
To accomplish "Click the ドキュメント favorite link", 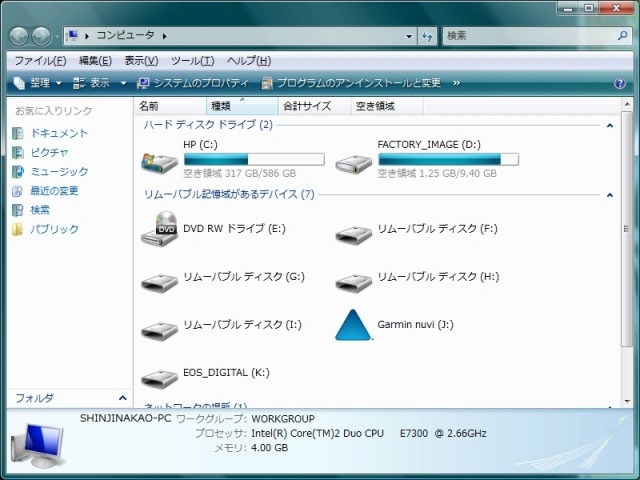I will [59, 133].
